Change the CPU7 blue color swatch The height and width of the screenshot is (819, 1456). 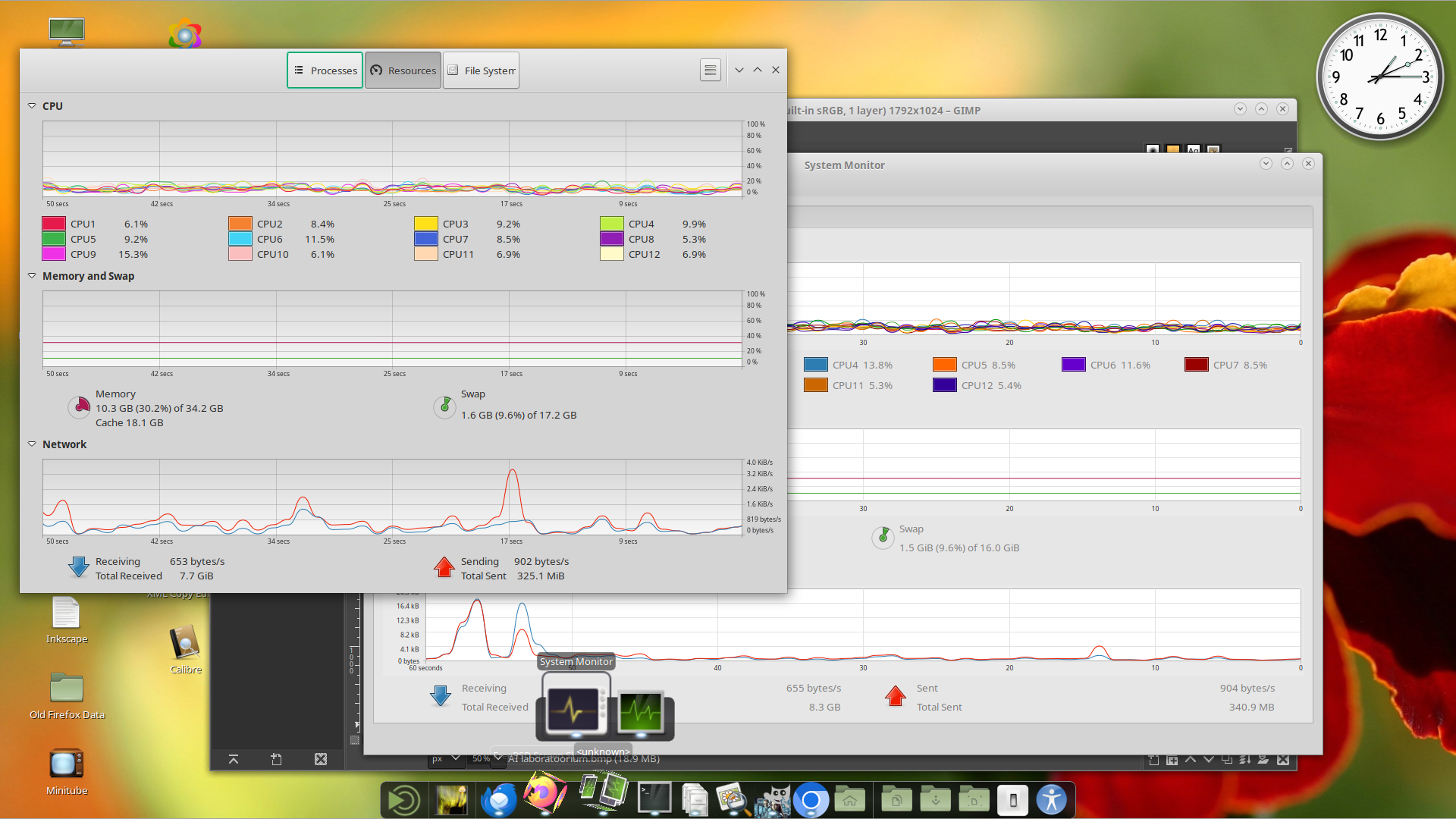pyautogui.click(x=426, y=239)
